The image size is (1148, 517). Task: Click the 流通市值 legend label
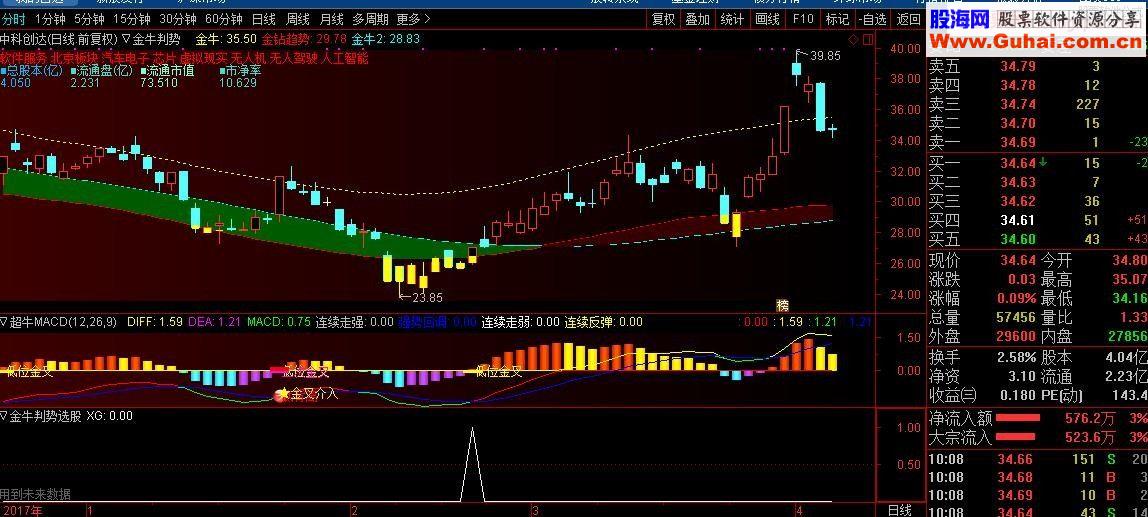tap(167, 71)
